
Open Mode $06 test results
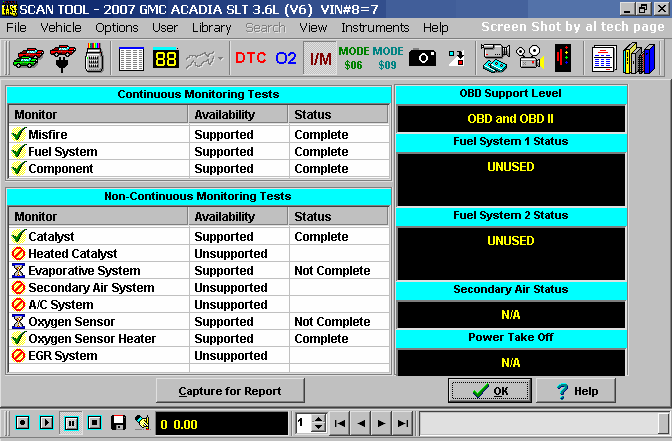(353, 58)
